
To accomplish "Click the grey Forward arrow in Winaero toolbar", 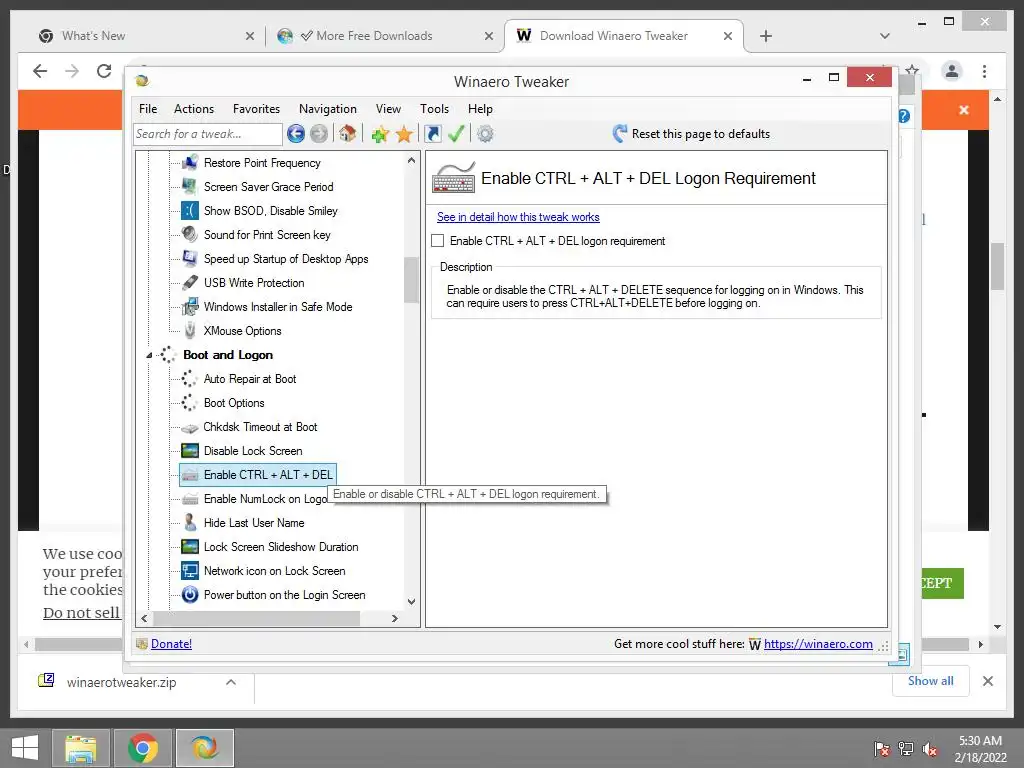I will 319,134.
